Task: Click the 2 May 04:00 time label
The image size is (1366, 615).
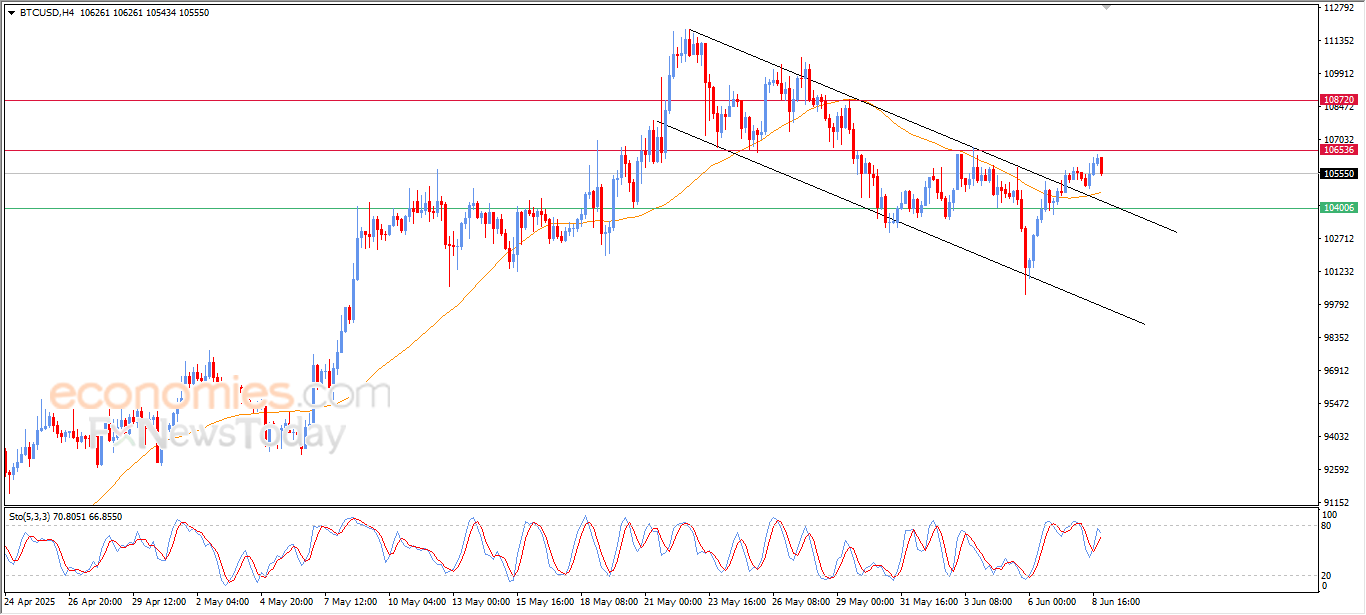Action: [x=221, y=602]
